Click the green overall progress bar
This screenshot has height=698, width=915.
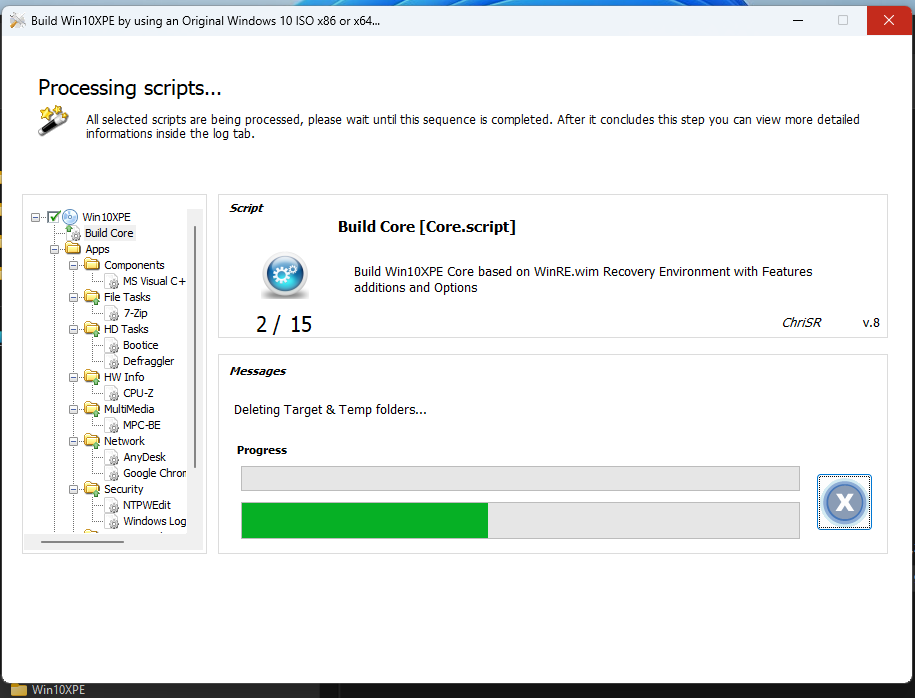[520, 520]
